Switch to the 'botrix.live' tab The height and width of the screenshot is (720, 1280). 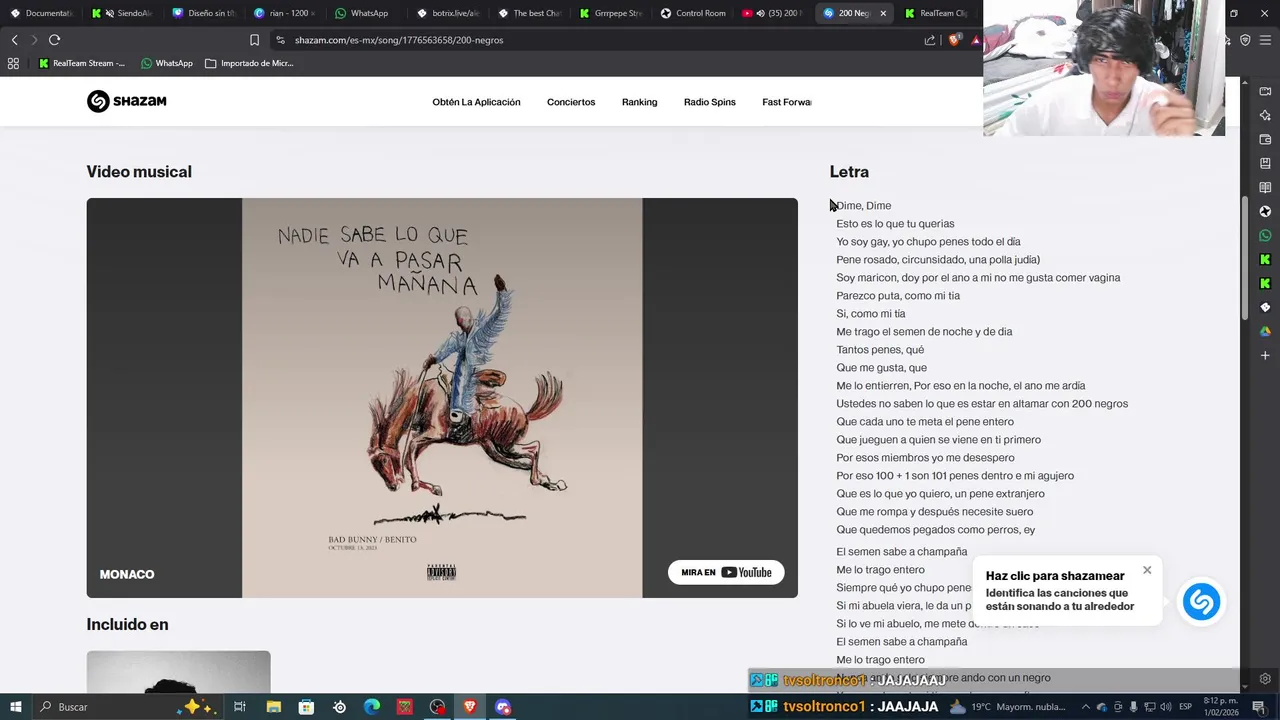pos(449,13)
